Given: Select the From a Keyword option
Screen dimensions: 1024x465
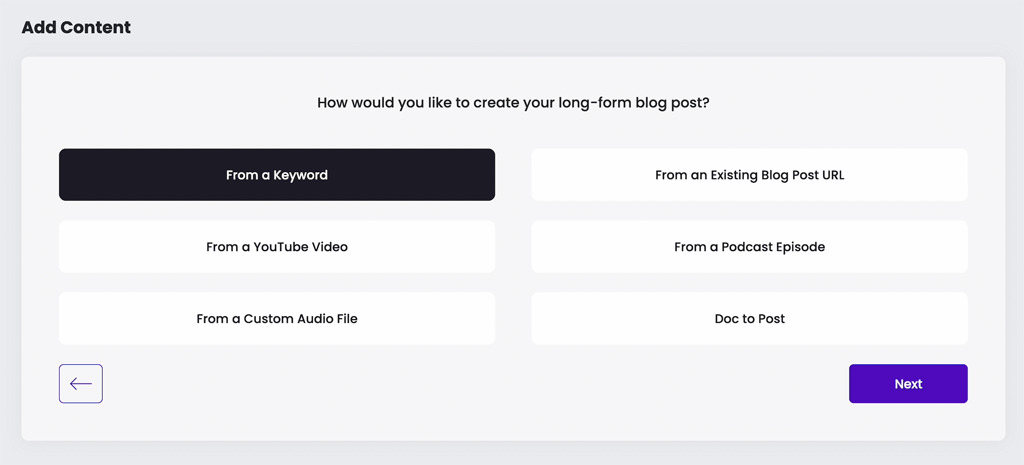Looking at the screenshot, I should tap(277, 174).
